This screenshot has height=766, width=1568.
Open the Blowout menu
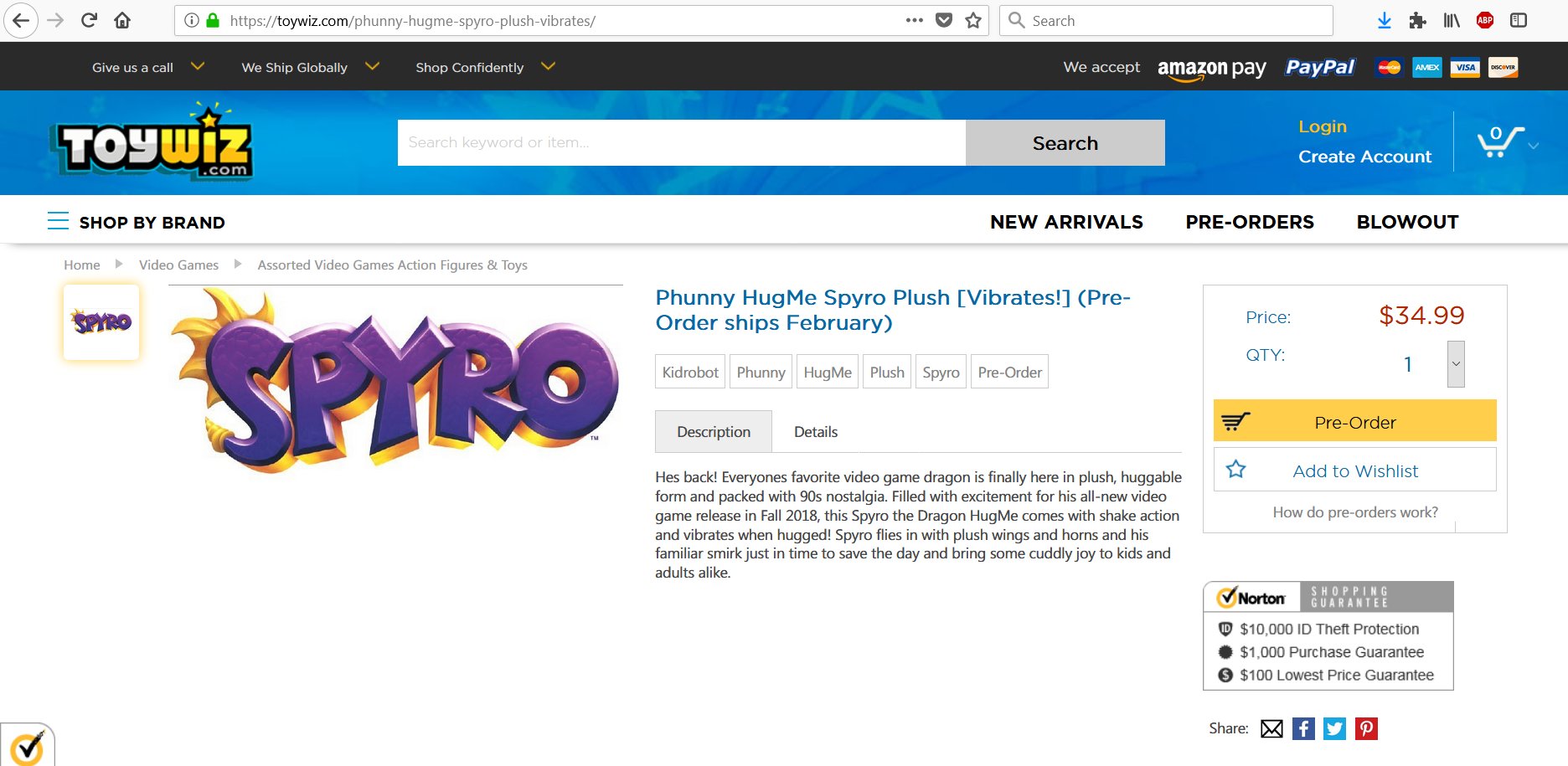(1408, 222)
